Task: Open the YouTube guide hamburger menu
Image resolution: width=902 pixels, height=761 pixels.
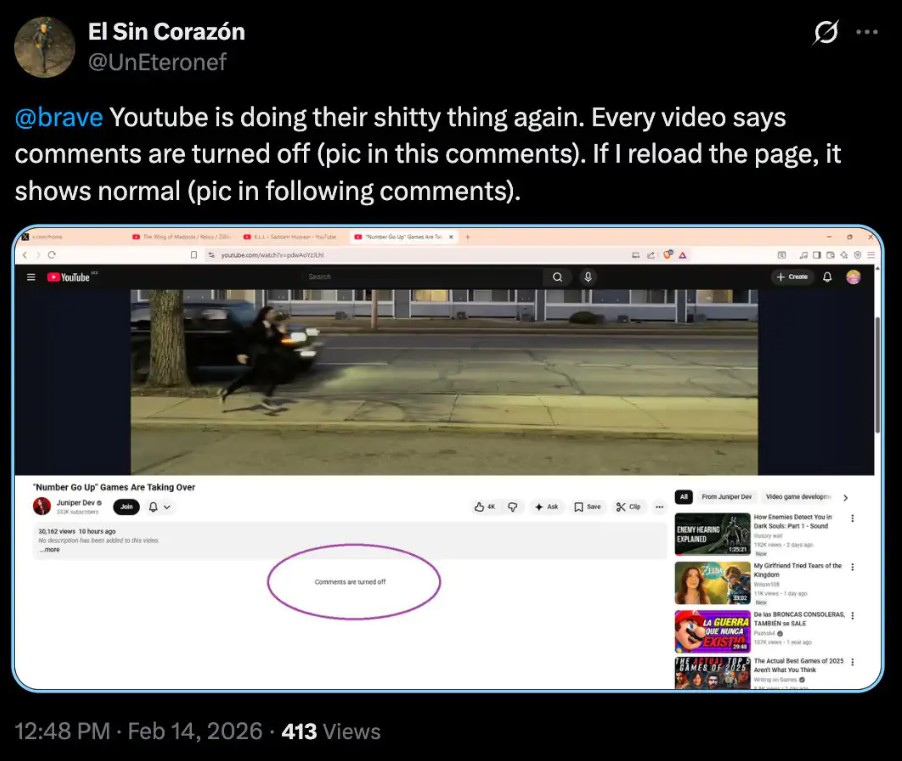Action: [31, 277]
